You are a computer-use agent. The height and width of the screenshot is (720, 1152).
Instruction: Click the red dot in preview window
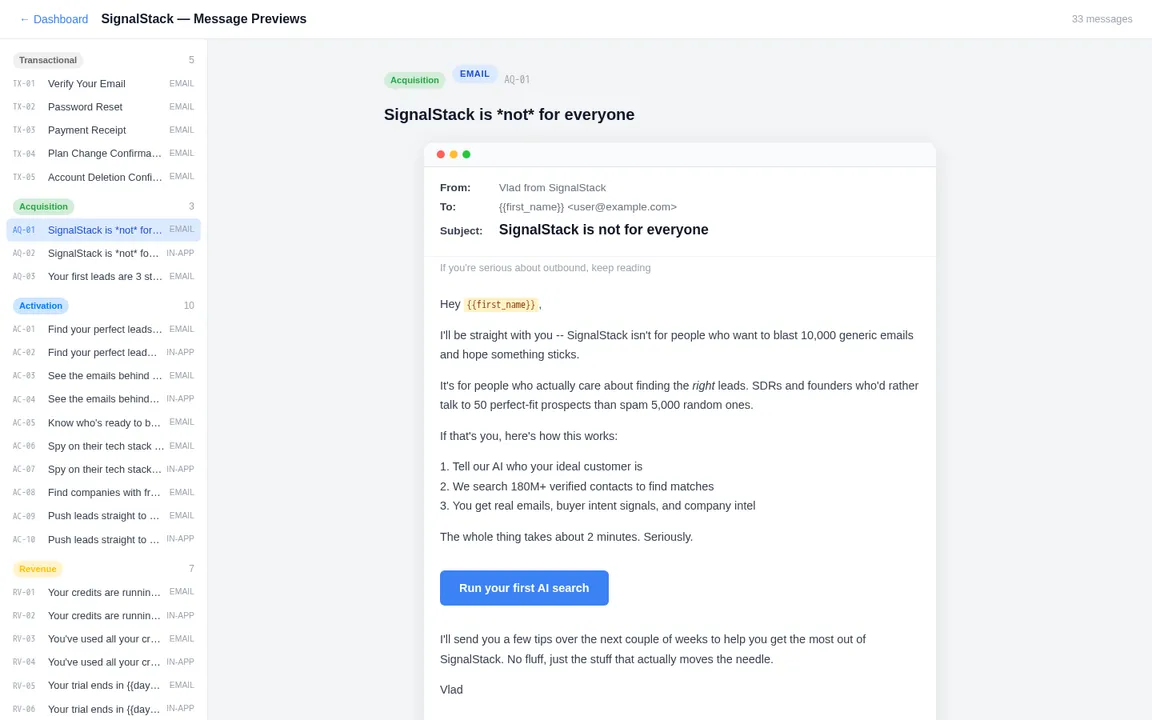[441, 155]
